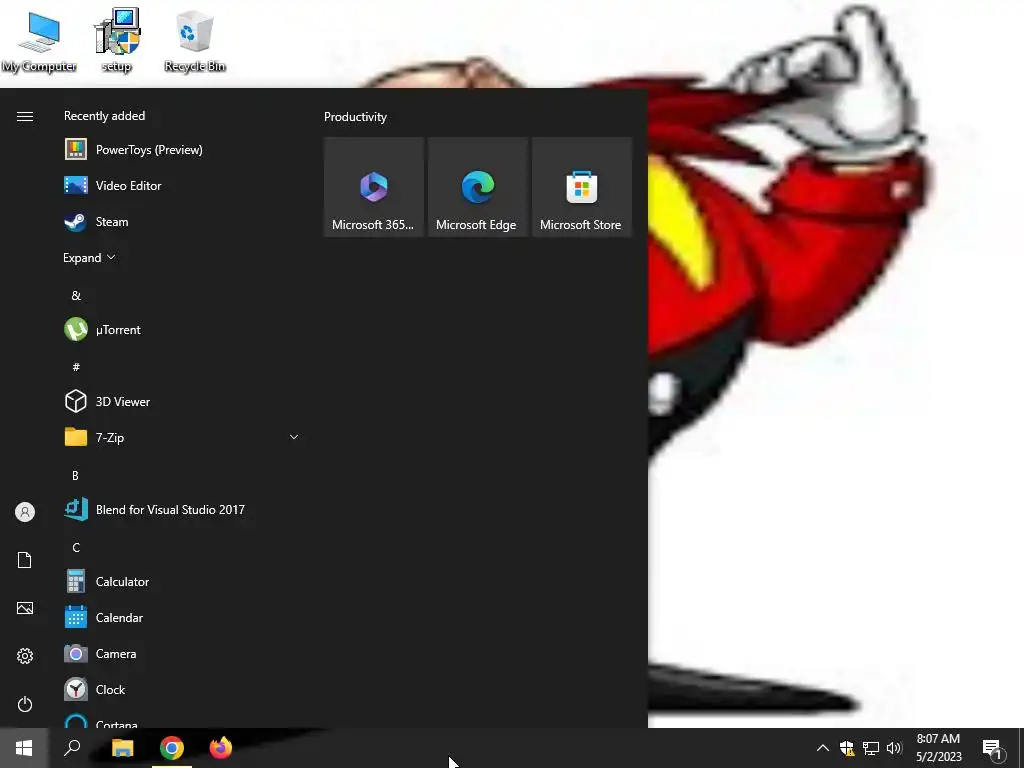Viewport: 1024px width, 768px height.
Task: Select the setup desktop icon
Action: click(x=117, y=40)
